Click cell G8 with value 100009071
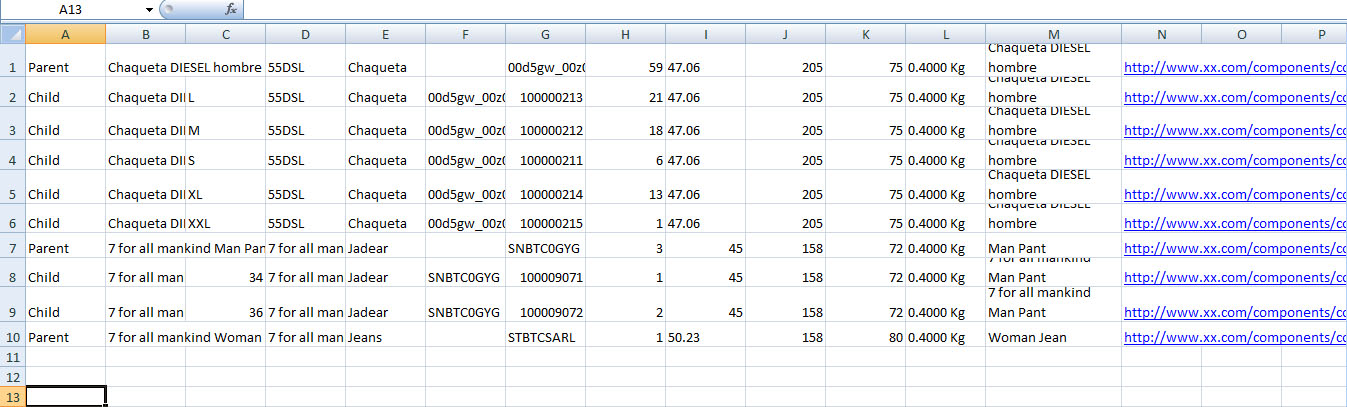The width and height of the screenshot is (1347, 407). (x=545, y=274)
